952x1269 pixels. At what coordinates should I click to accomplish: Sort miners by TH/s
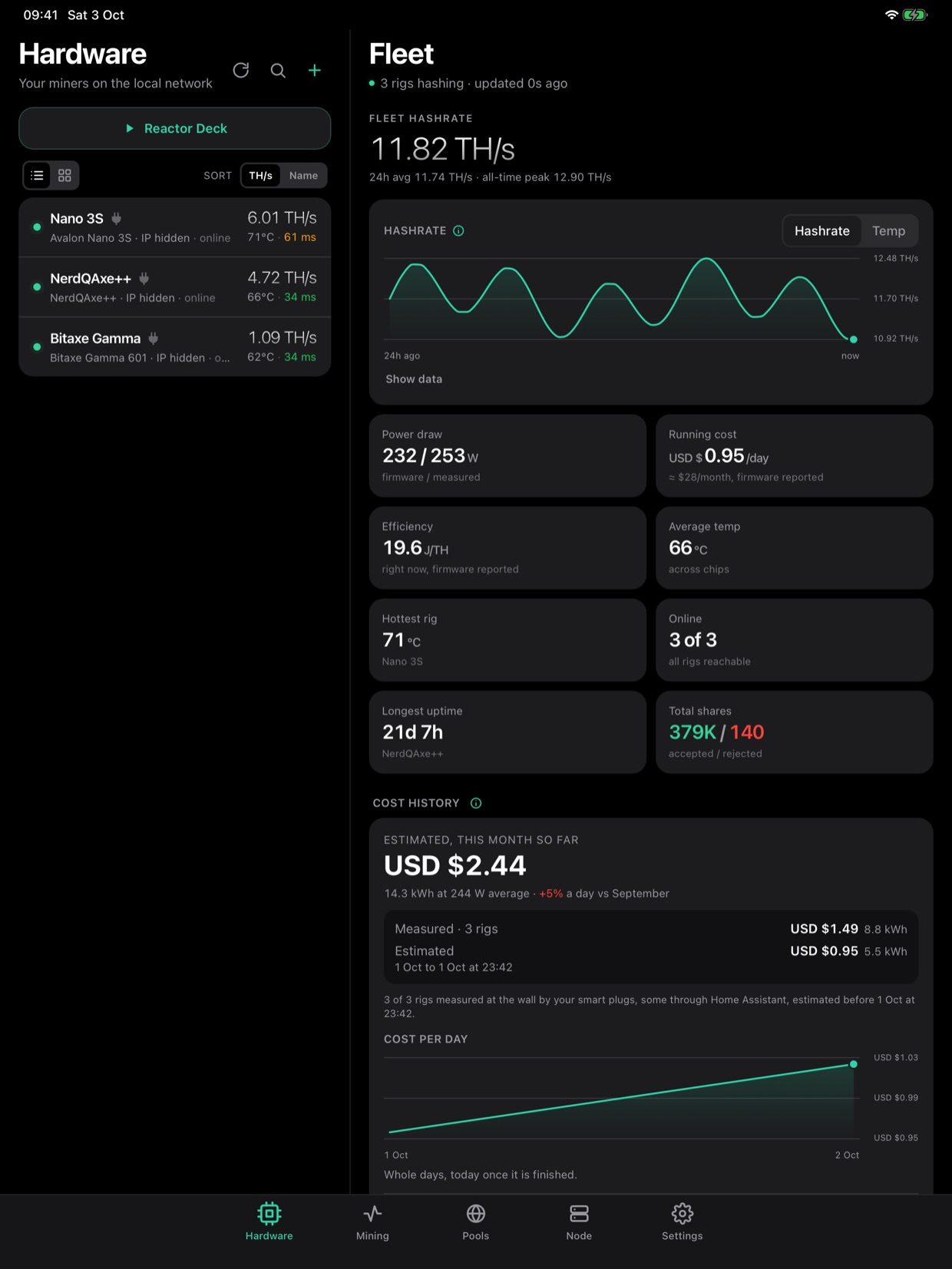point(261,176)
